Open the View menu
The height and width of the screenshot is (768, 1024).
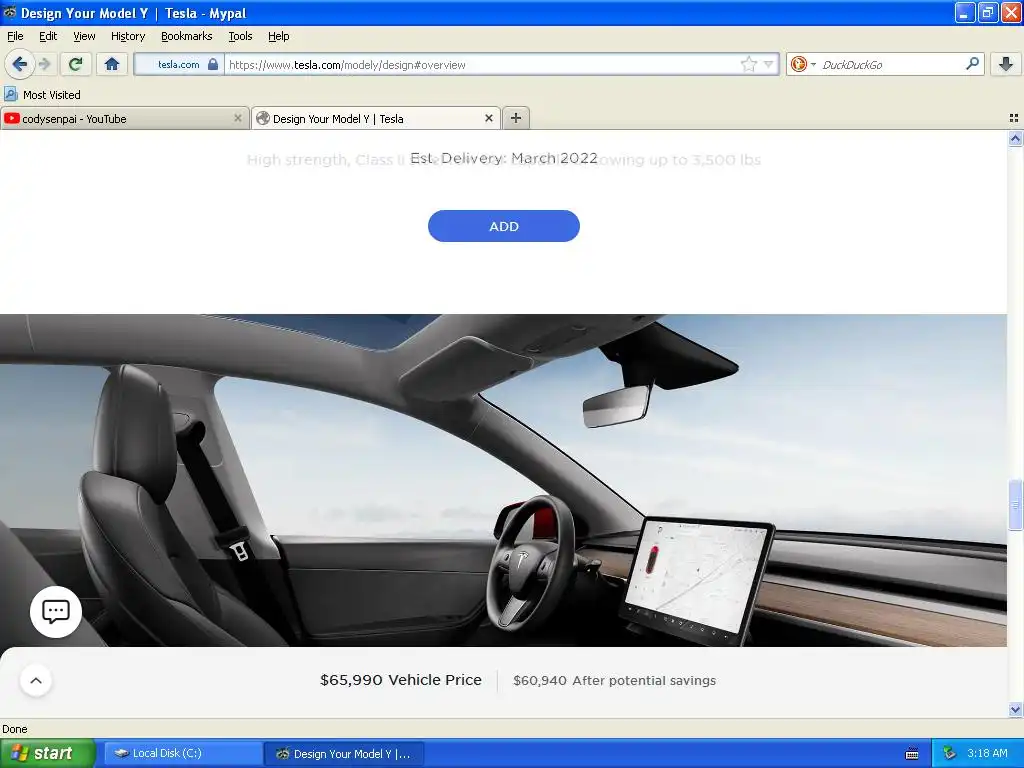click(x=84, y=36)
